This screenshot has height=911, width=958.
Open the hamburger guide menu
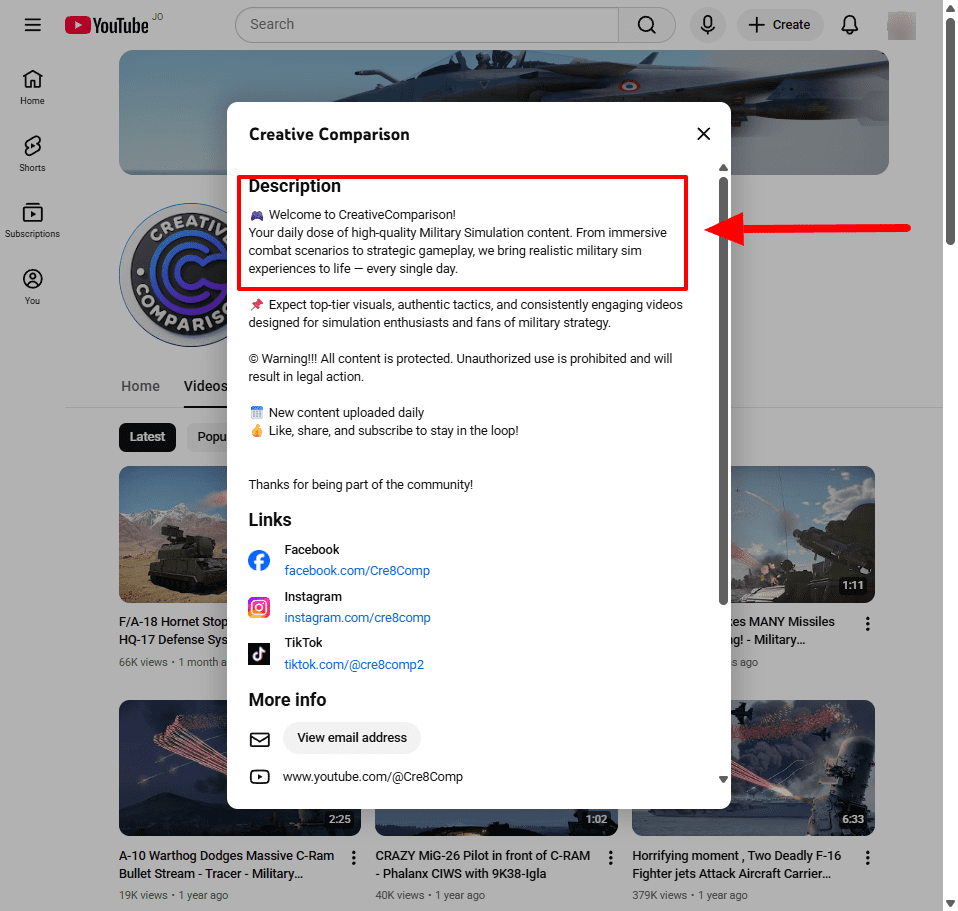coord(33,25)
